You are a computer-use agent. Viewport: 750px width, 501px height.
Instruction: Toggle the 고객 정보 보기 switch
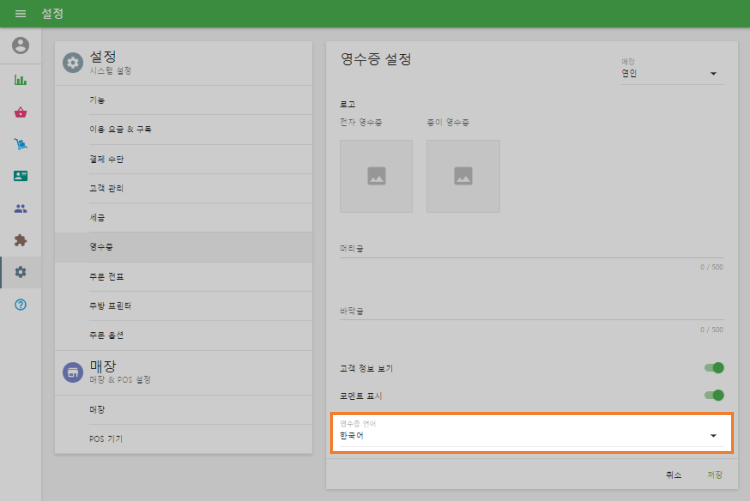click(x=713, y=368)
